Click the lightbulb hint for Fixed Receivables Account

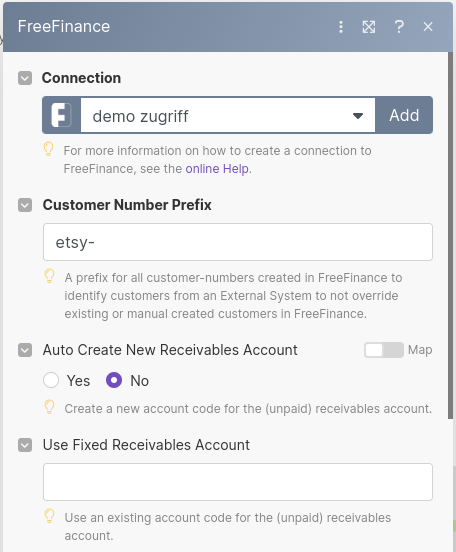(49, 516)
